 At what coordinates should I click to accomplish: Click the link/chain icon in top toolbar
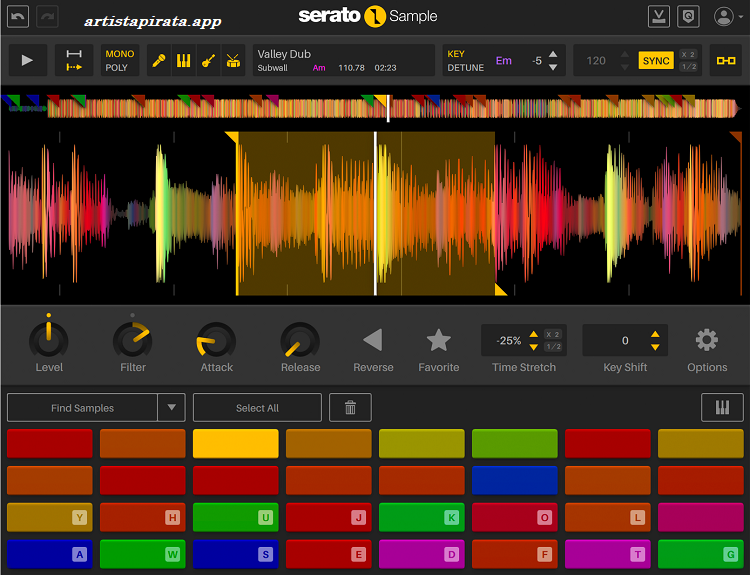tap(726, 60)
